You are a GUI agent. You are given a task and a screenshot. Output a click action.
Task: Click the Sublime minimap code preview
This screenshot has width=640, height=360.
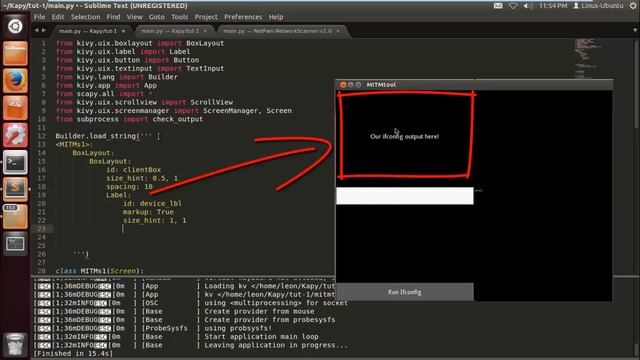587,58
